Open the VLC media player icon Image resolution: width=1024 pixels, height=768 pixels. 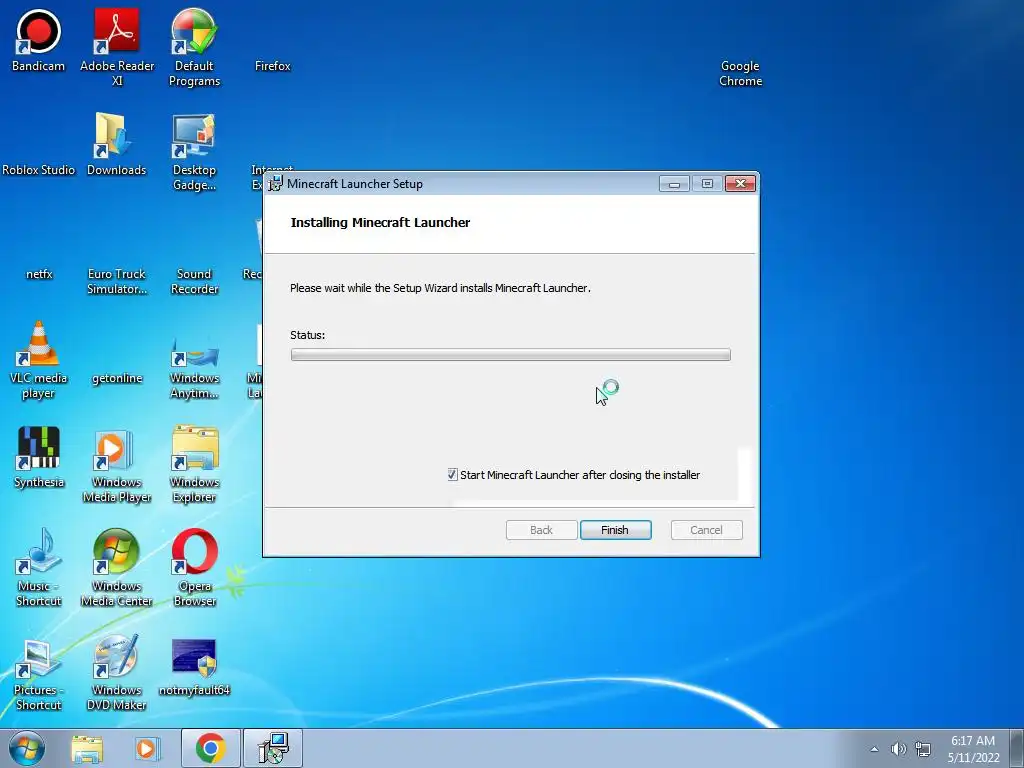pos(39,359)
